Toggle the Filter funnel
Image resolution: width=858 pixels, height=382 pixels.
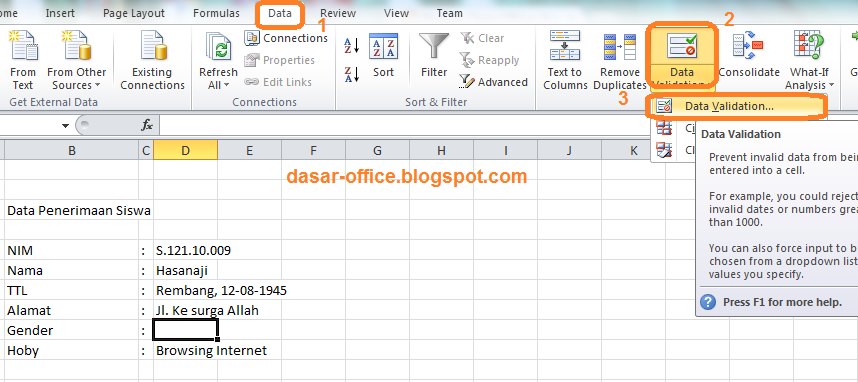pyautogui.click(x=433, y=56)
